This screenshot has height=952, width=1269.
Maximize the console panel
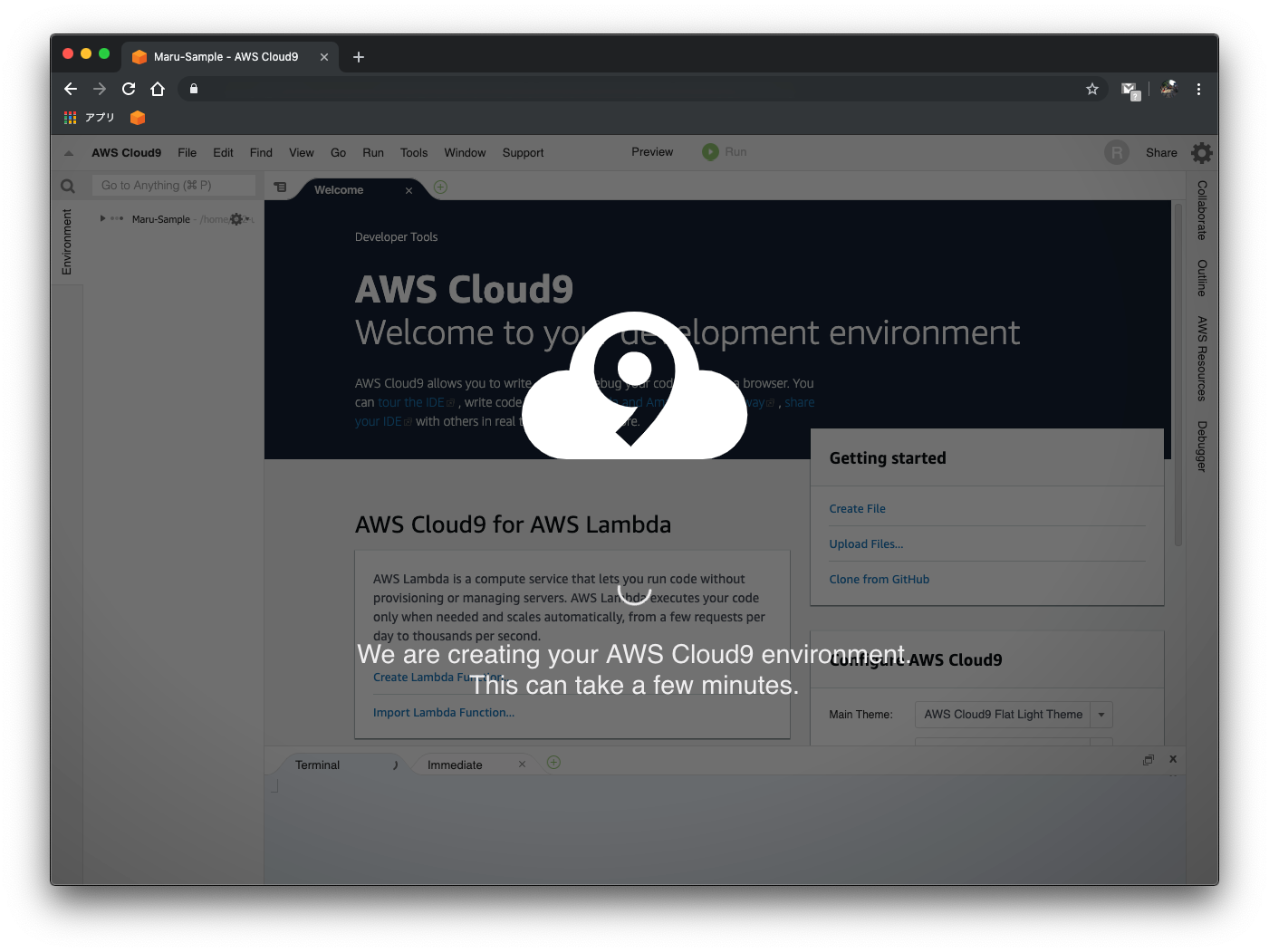[x=1149, y=760]
